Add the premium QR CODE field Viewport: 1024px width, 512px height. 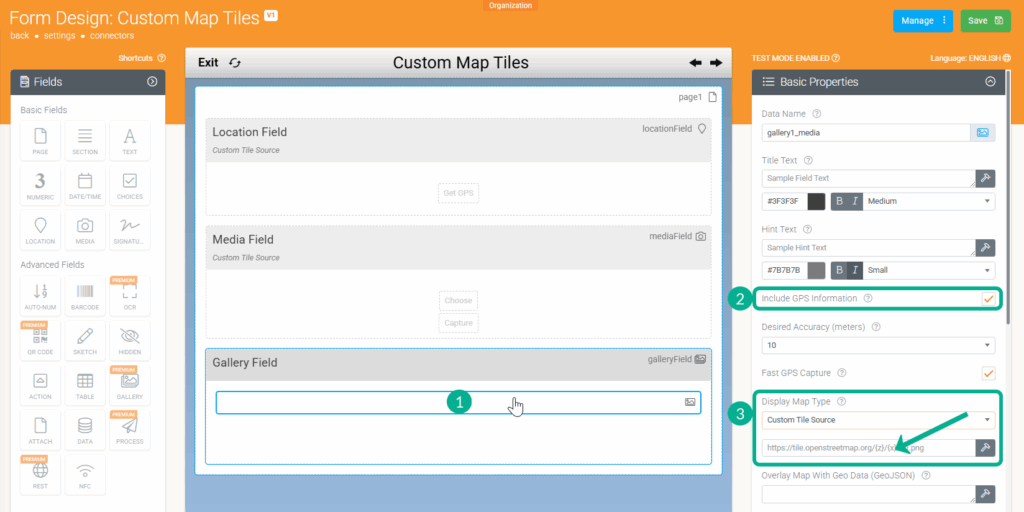pos(40,341)
